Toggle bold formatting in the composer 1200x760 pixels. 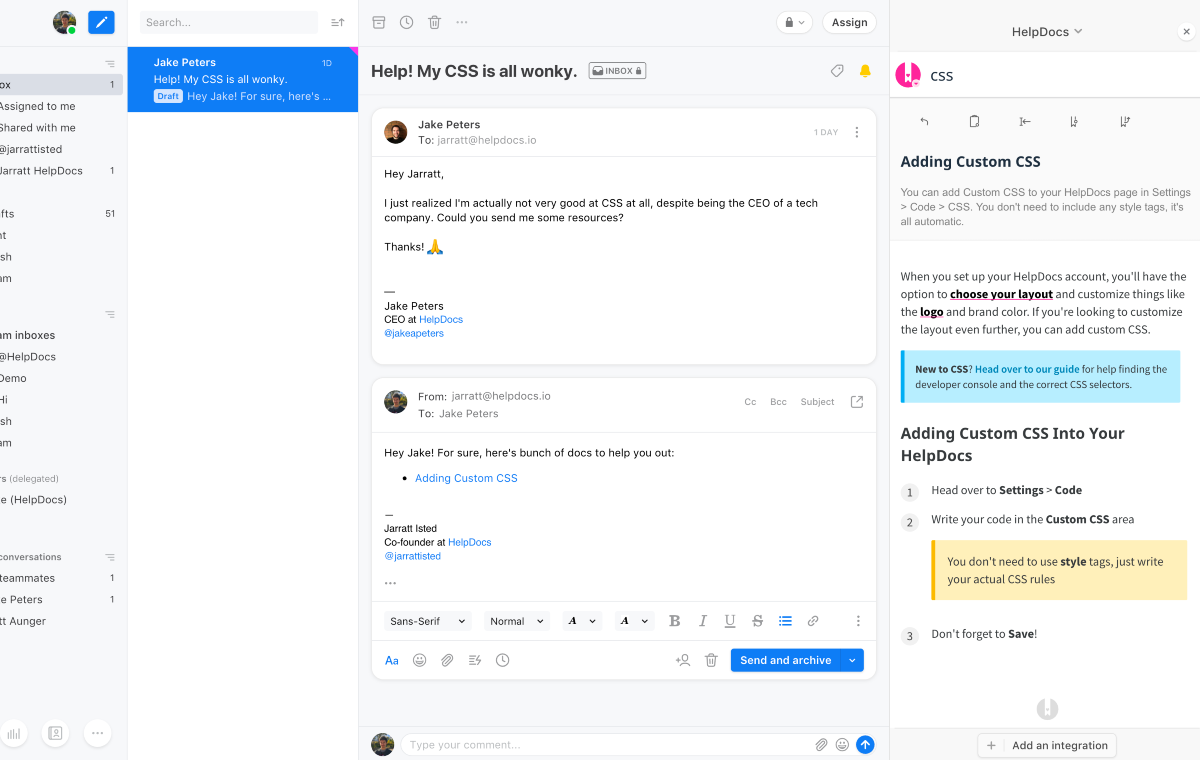pos(674,621)
